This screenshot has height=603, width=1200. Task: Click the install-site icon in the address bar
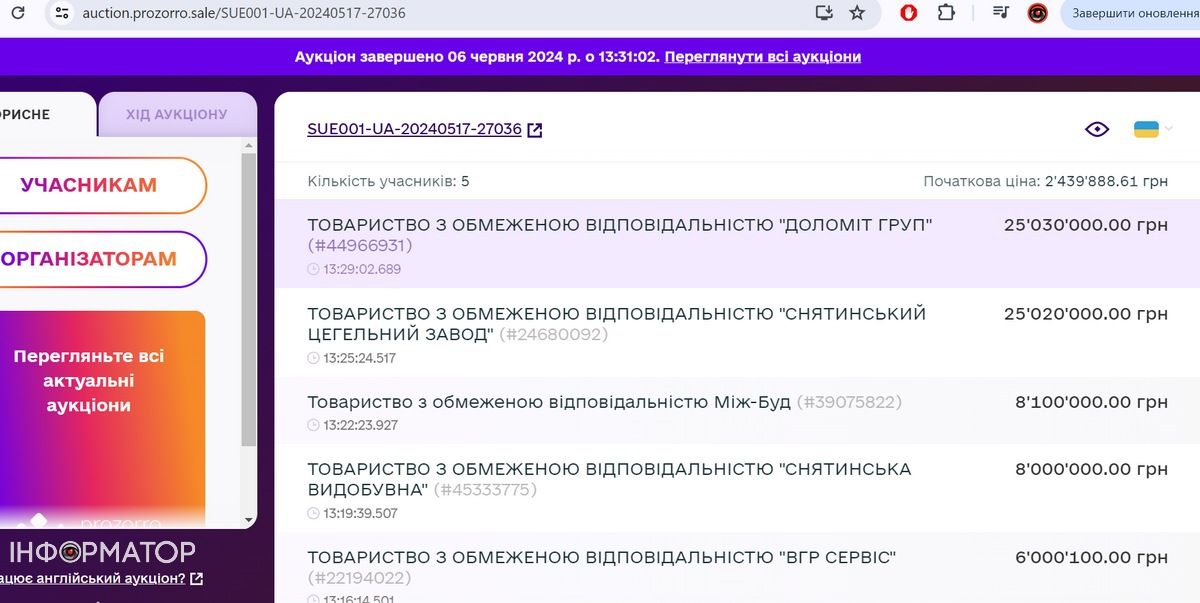coord(822,14)
